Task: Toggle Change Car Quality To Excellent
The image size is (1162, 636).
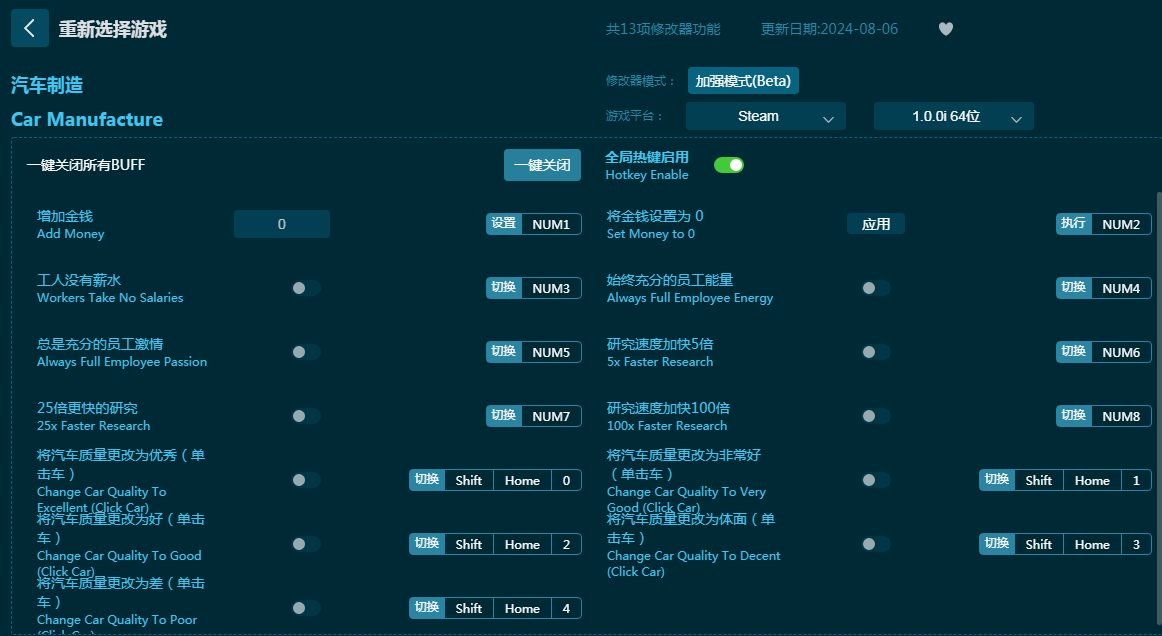Action: tap(306, 480)
